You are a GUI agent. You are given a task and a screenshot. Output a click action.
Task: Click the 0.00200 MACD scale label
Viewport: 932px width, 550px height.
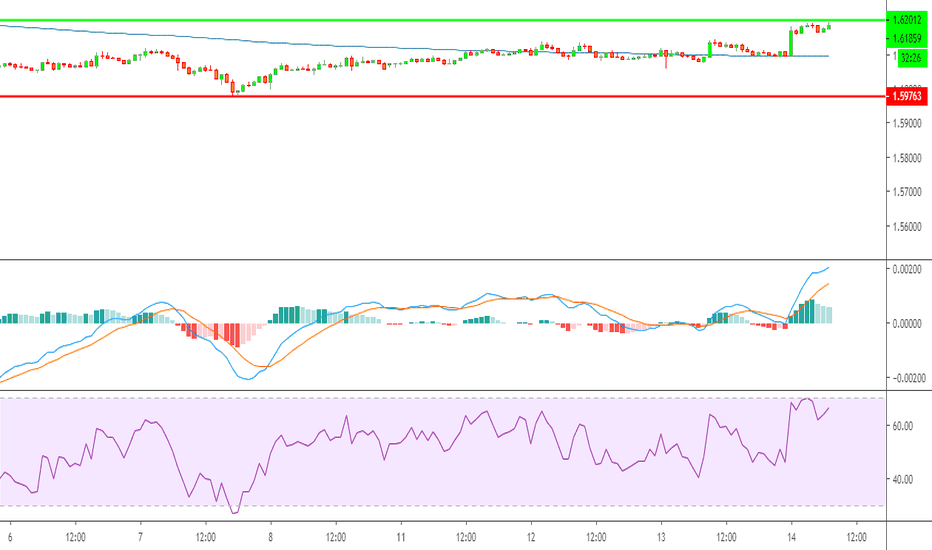tap(908, 270)
